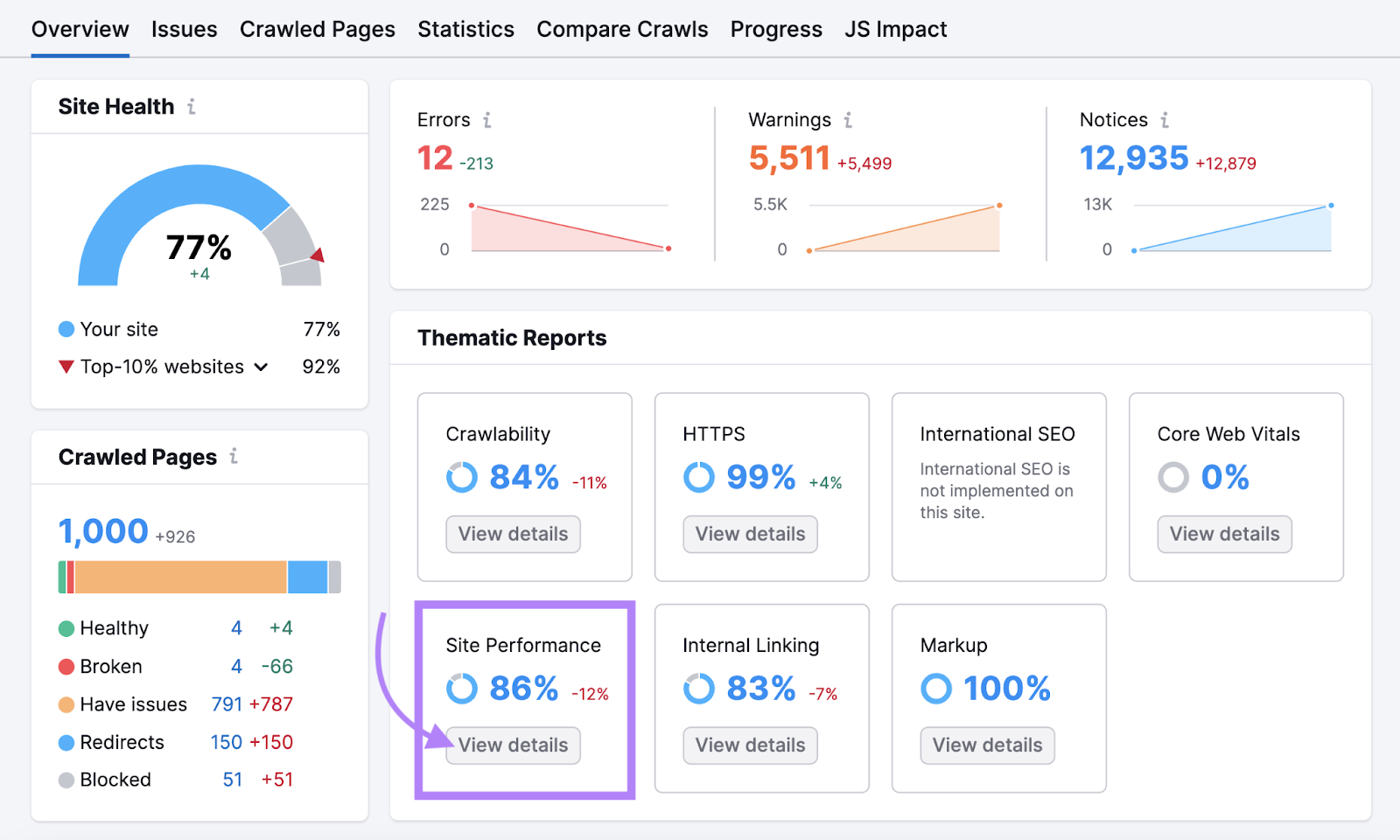Viewport: 1400px width, 840px height.
Task: Open the Site Health info tooltip
Action: (x=191, y=106)
